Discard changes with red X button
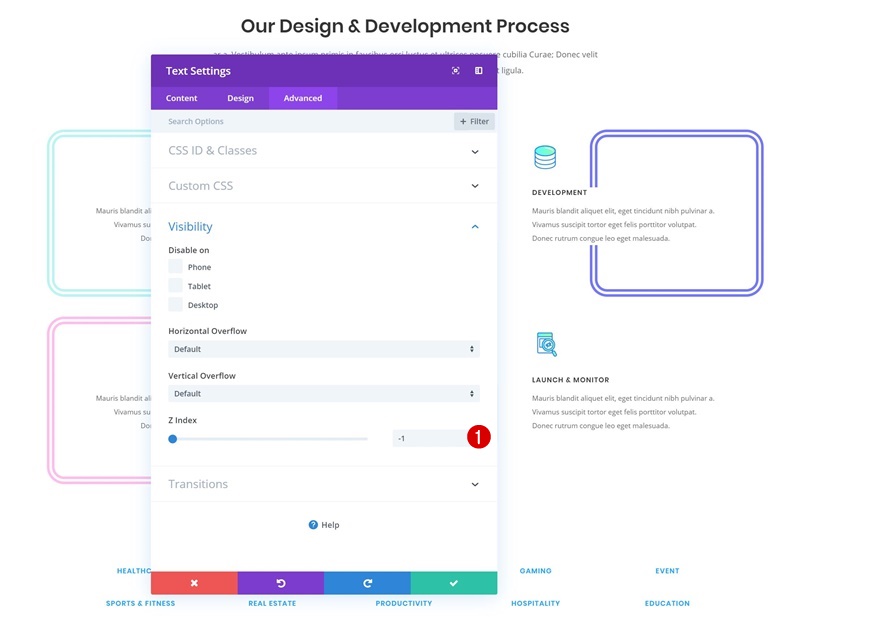The height and width of the screenshot is (634, 880). click(194, 583)
